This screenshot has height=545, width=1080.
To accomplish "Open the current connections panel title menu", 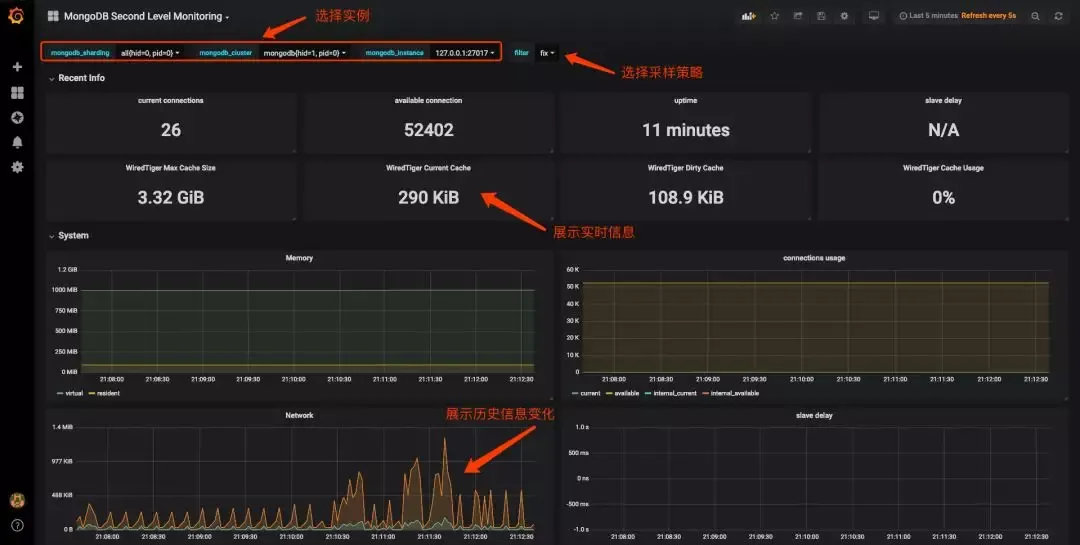I will click(171, 101).
